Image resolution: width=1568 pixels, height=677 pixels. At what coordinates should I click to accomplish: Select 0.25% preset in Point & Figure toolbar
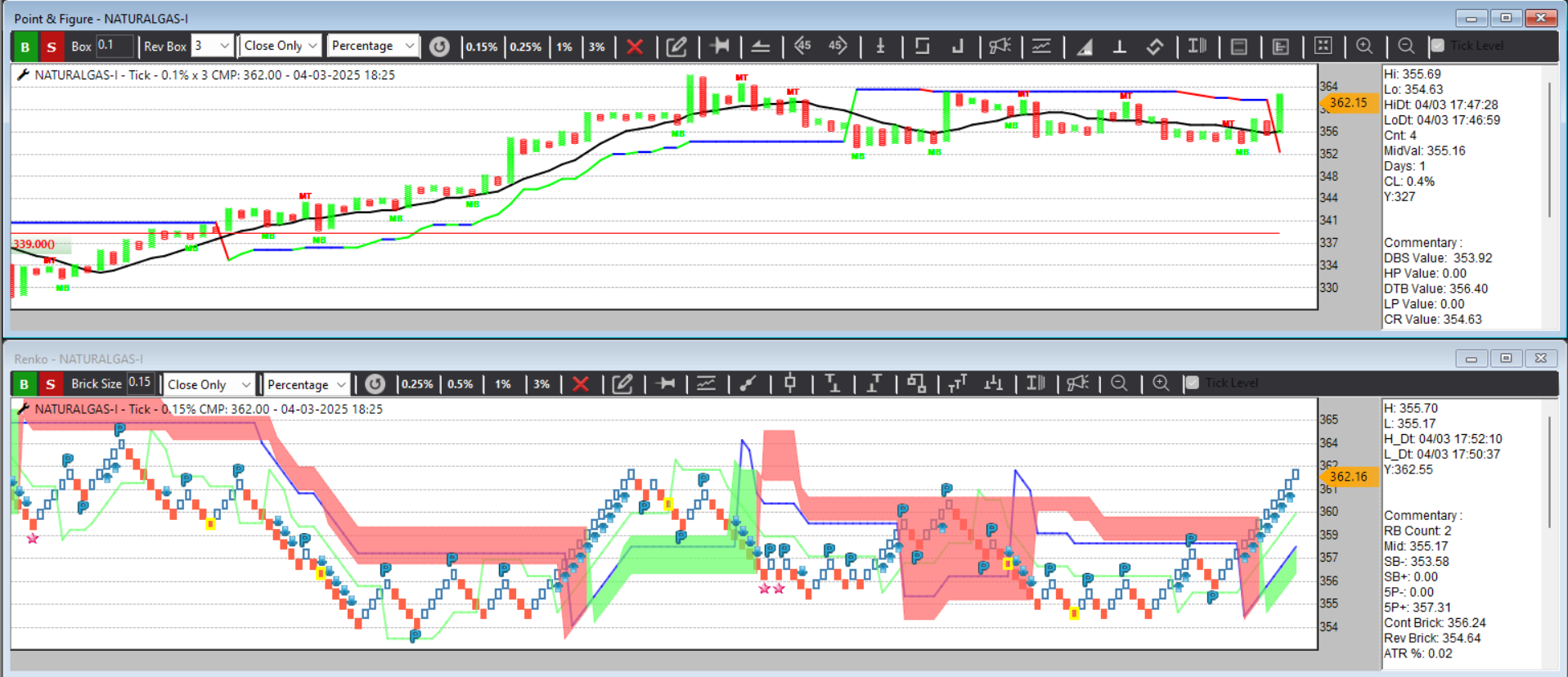526,47
